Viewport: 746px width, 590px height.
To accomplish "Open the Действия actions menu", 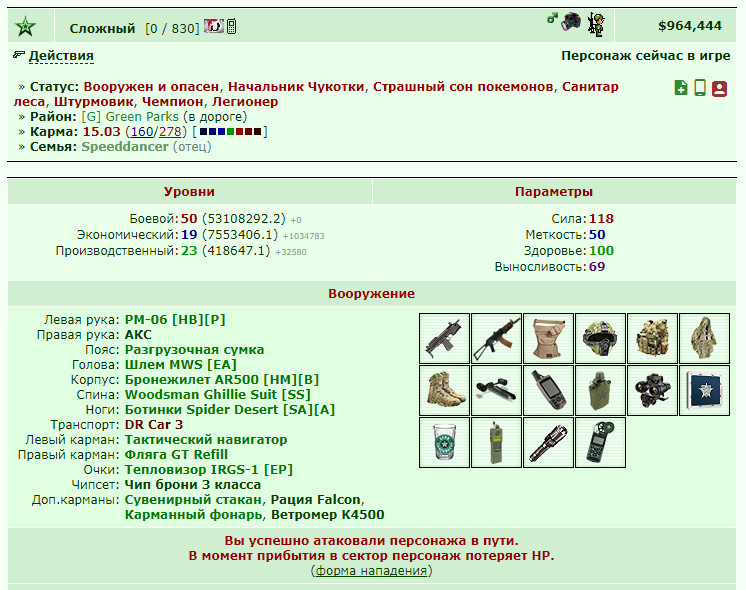I will click(x=61, y=56).
